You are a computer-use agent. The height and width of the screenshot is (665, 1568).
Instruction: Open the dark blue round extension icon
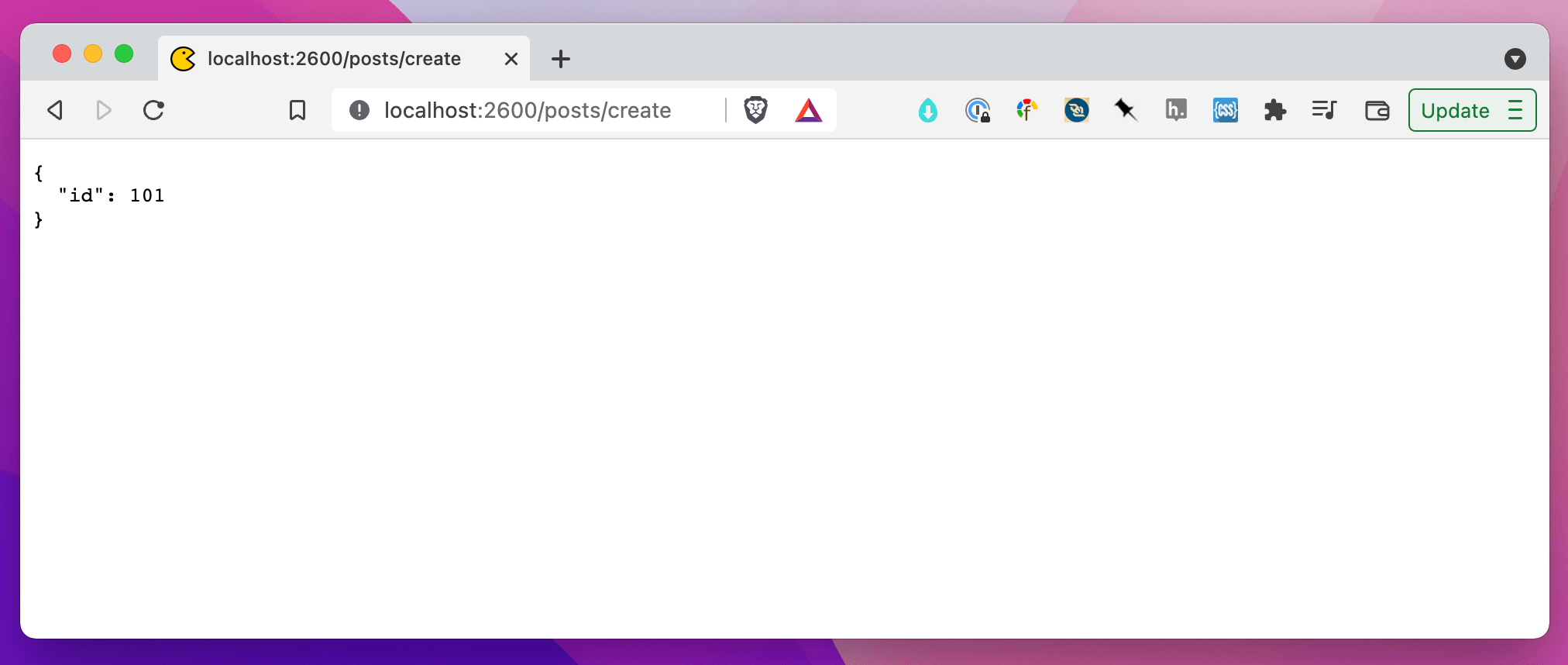(1077, 110)
